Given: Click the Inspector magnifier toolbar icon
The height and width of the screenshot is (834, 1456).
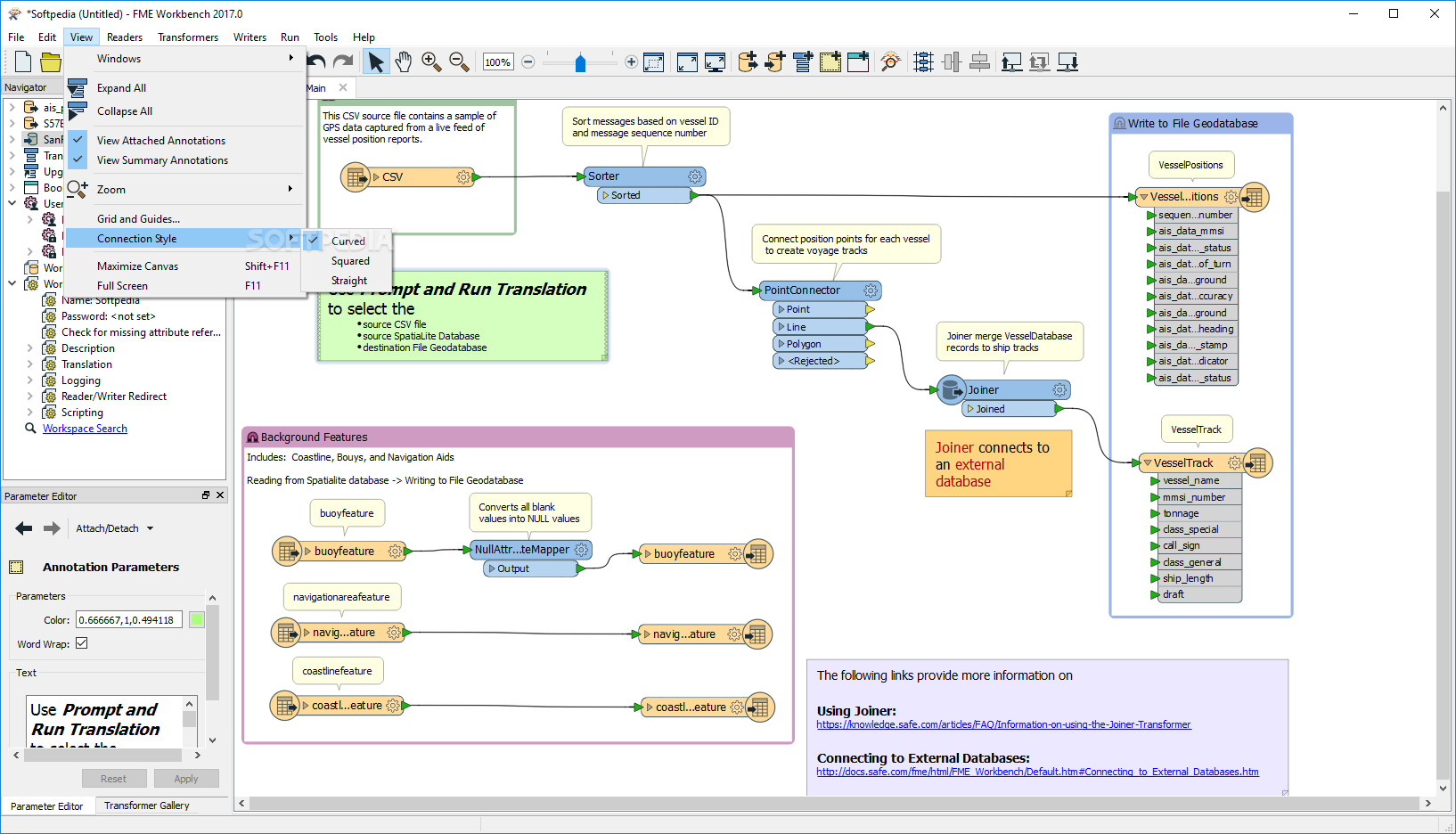Looking at the screenshot, I should point(890,61).
